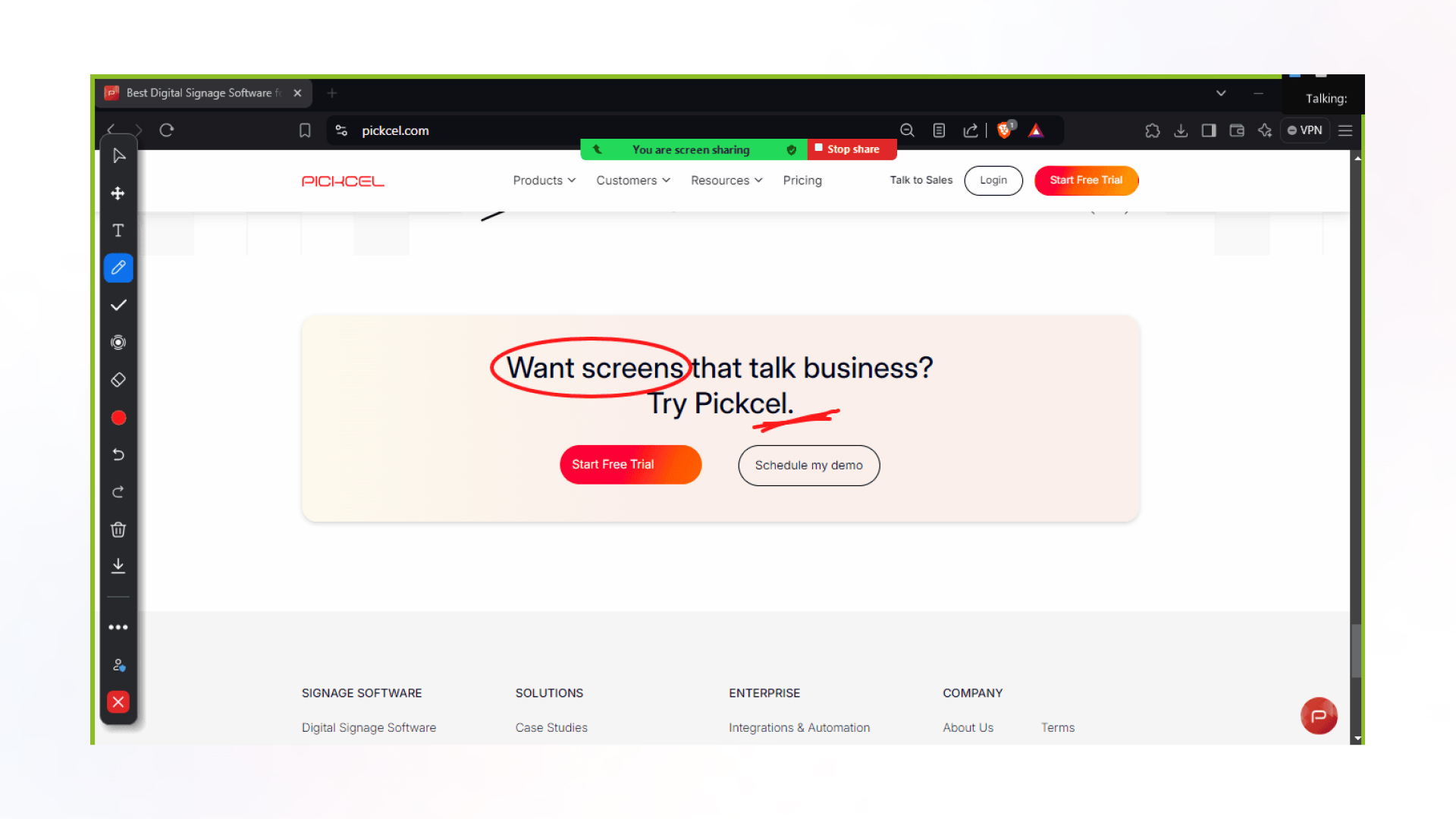Select the checkmark tool

point(118,305)
